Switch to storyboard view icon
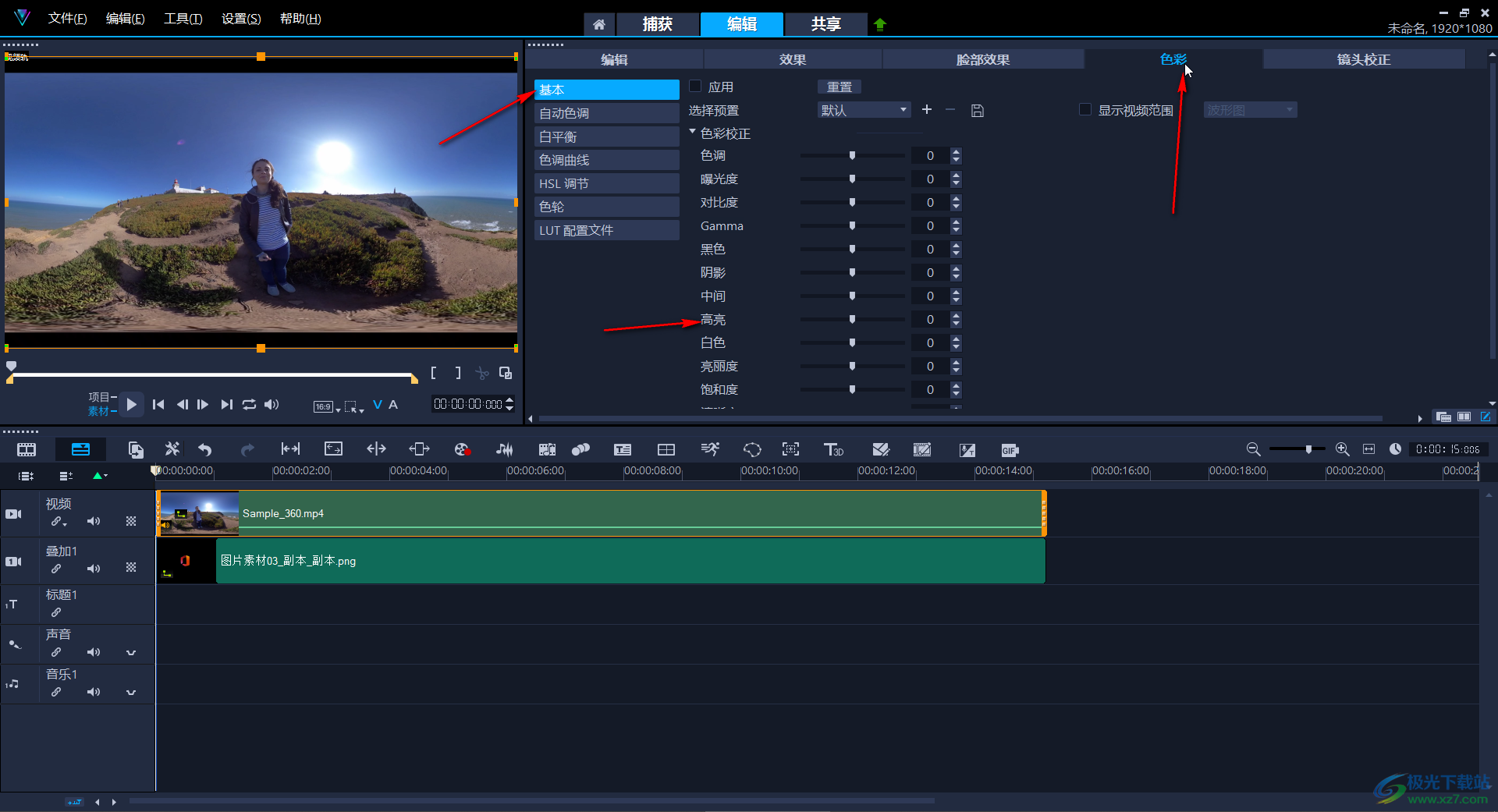 tap(27, 450)
